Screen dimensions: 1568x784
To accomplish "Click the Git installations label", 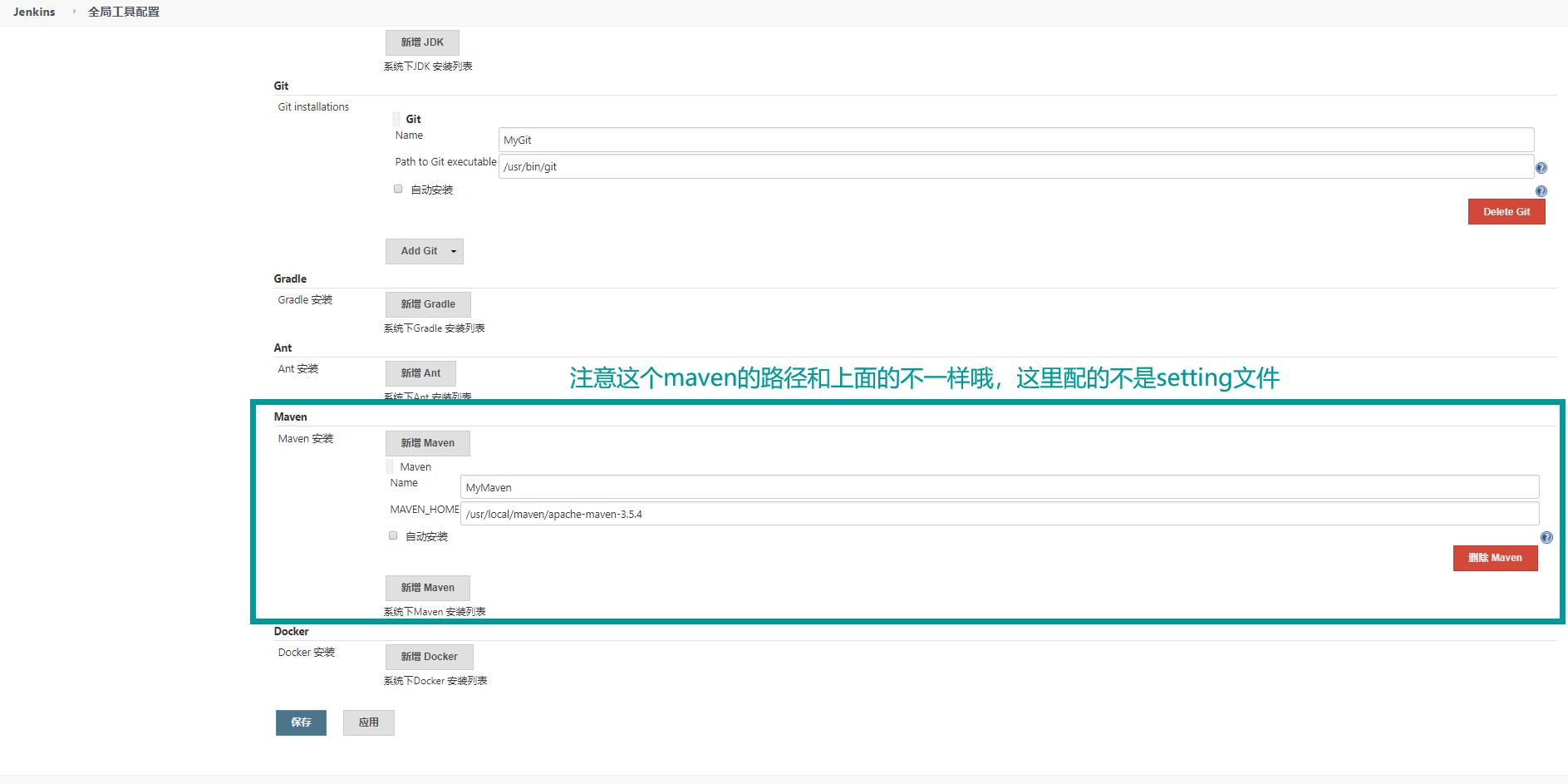I will pos(313,106).
